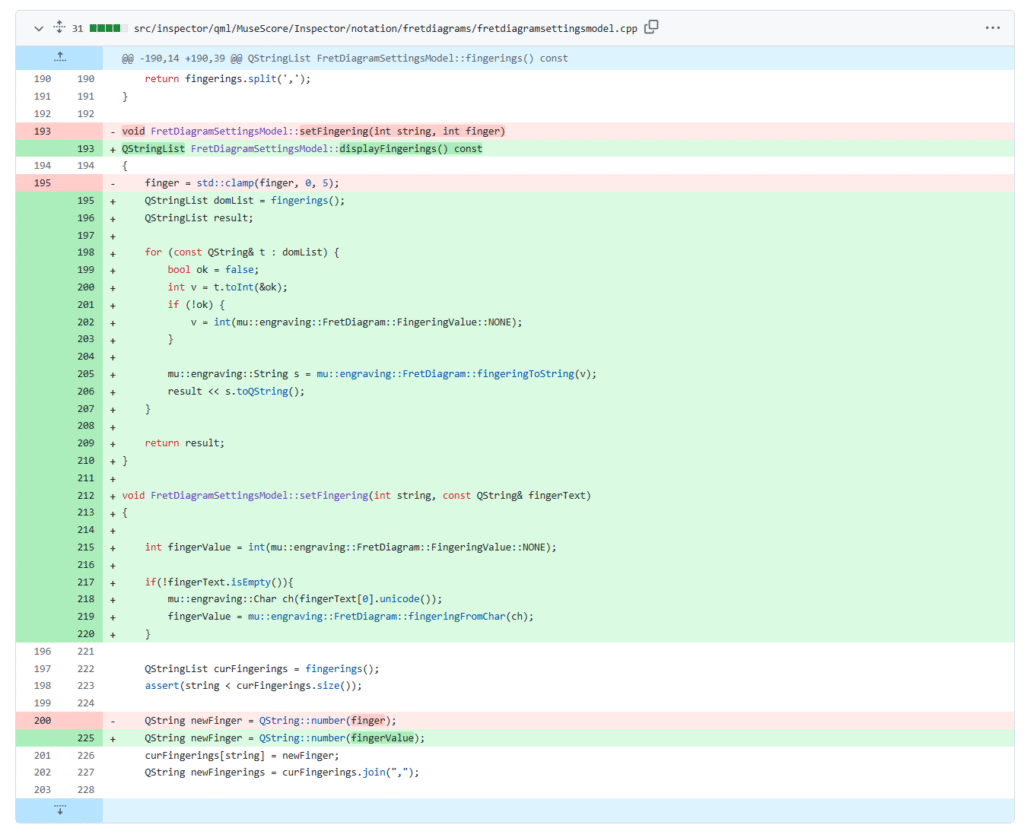
Task: Expand hidden lines below line 228
Action: [59, 810]
